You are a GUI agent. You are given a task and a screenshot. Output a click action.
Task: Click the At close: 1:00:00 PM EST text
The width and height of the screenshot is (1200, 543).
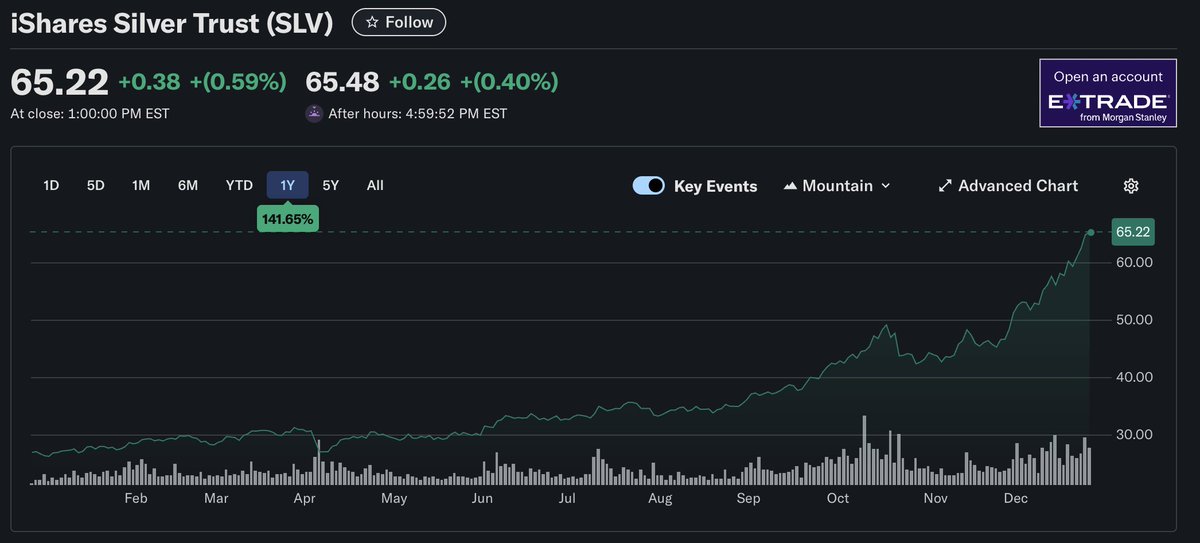pos(90,114)
